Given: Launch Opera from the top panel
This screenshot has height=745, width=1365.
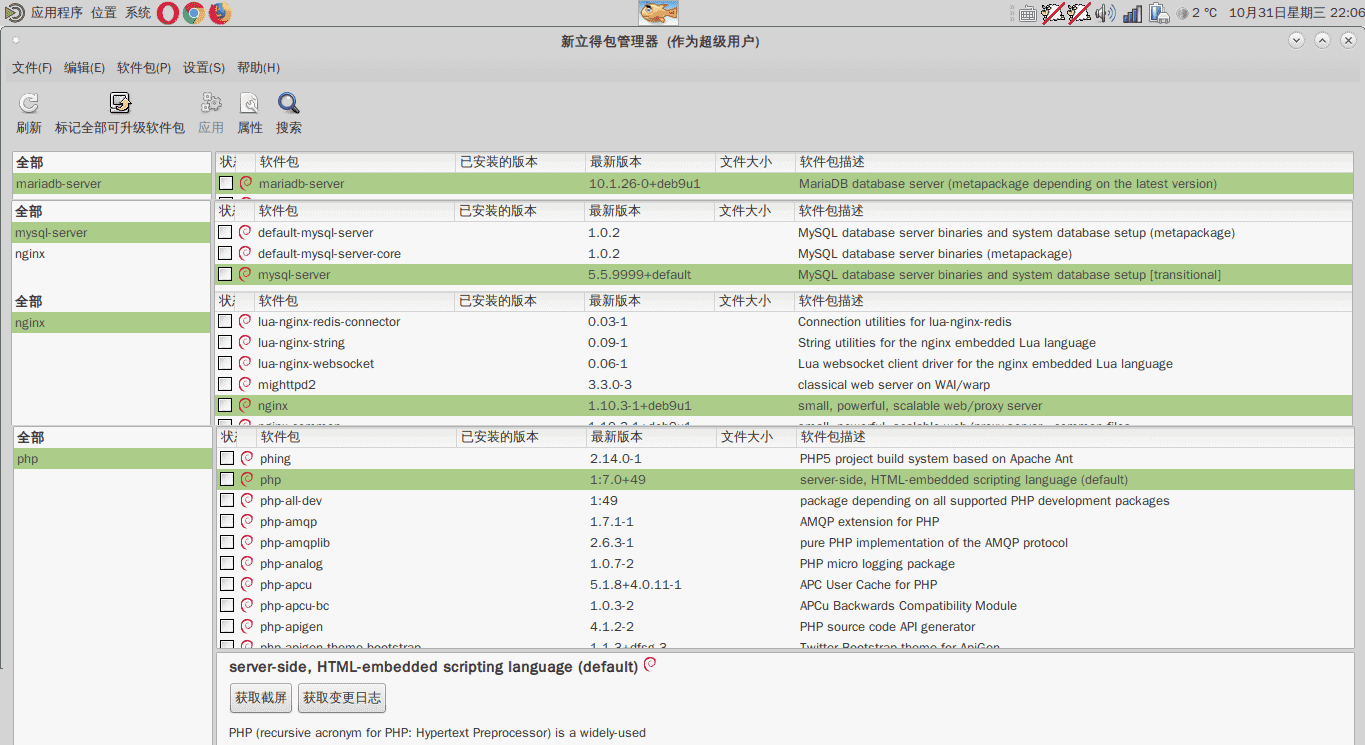Looking at the screenshot, I should point(168,13).
